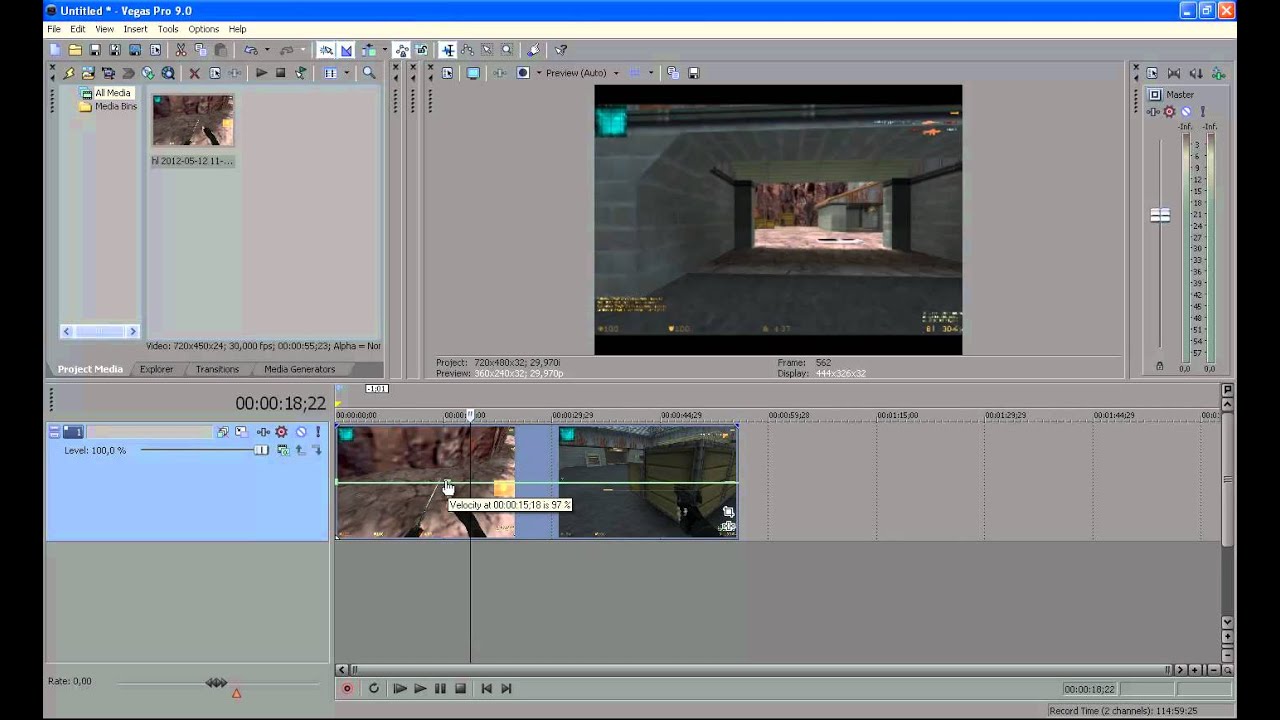Click the Record button in transport bar

click(347, 688)
